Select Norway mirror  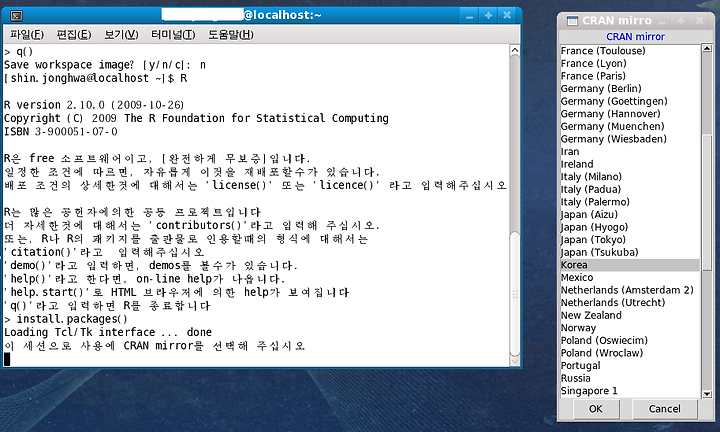tap(630, 328)
